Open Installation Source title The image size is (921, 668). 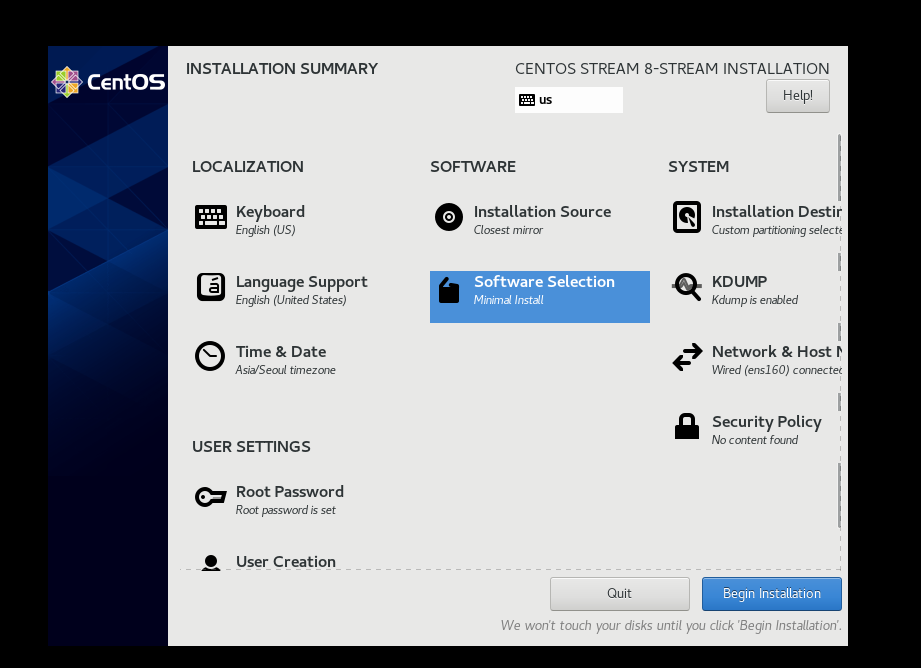coord(542,212)
